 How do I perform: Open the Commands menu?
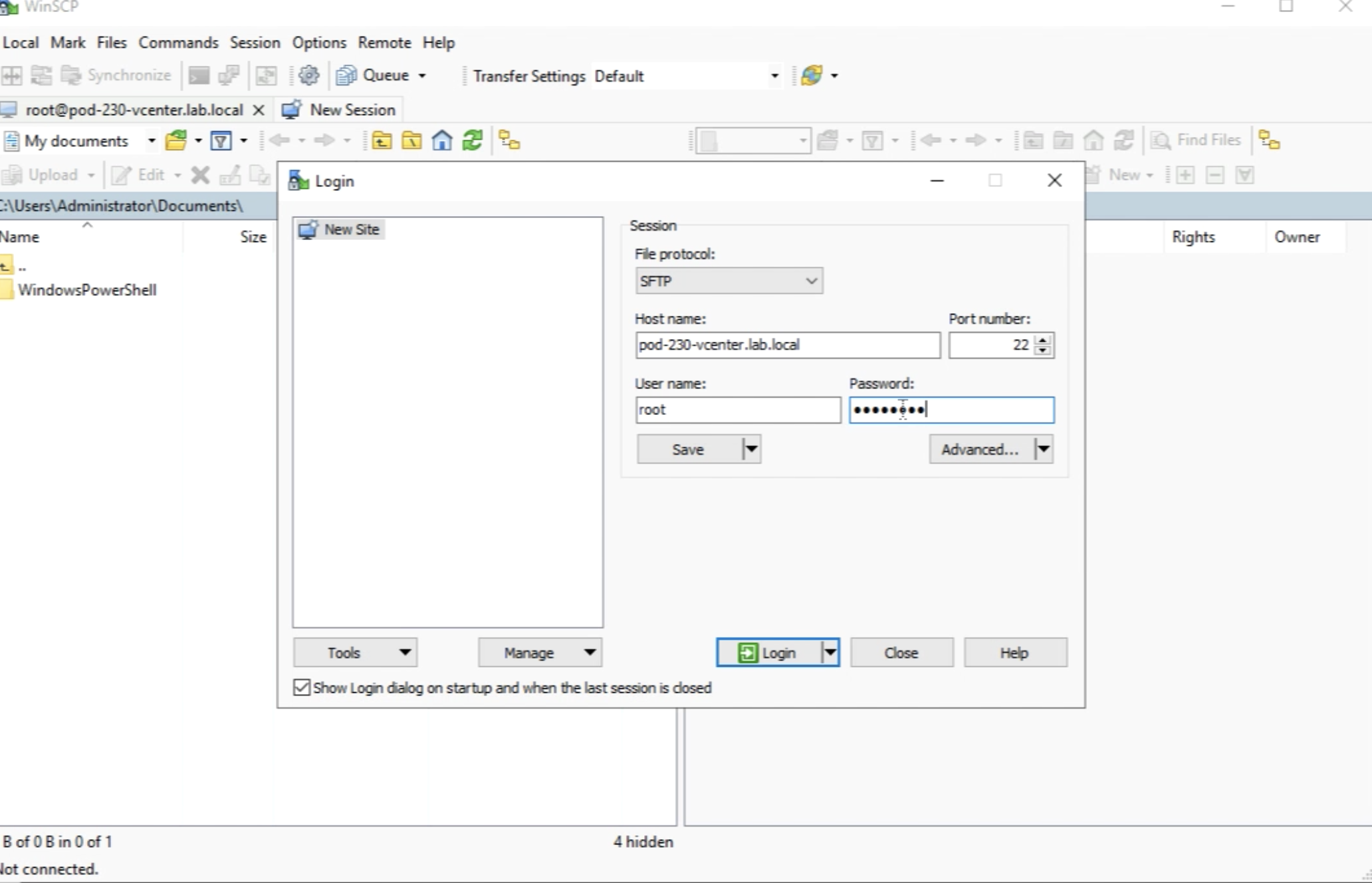(178, 43)
